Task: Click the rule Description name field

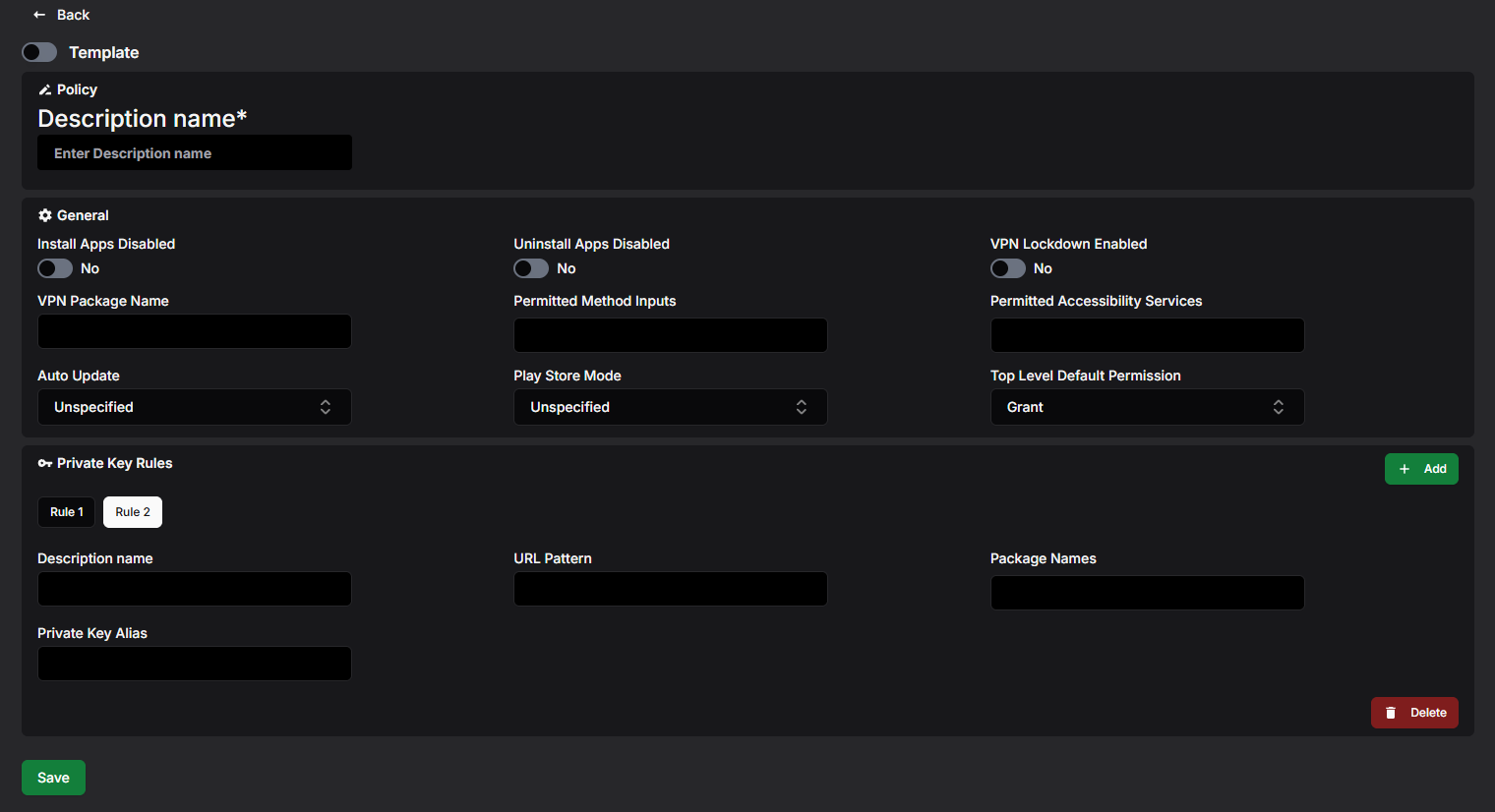Action: (x=195, y=589)
